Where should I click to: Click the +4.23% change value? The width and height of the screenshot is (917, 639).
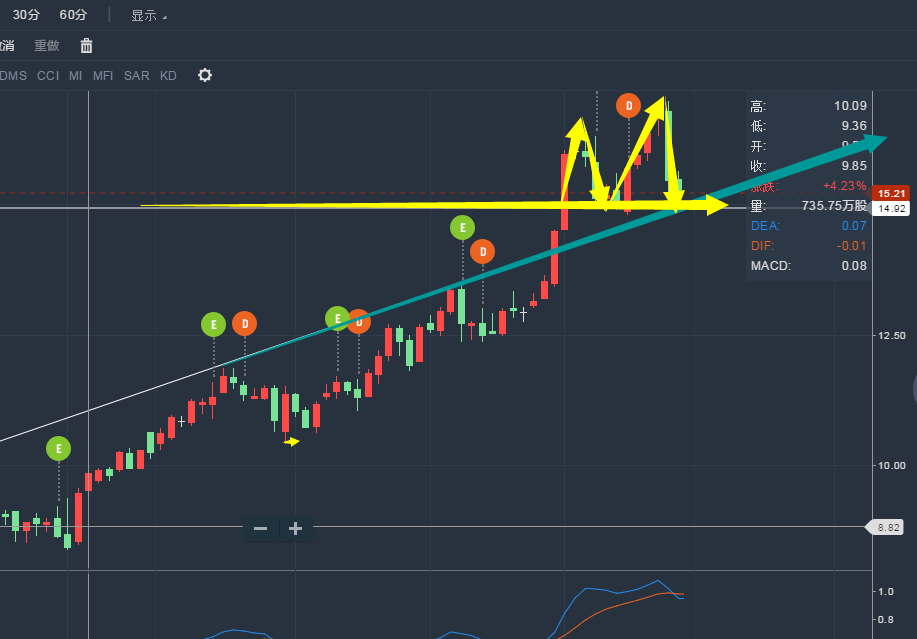[844, 186]
